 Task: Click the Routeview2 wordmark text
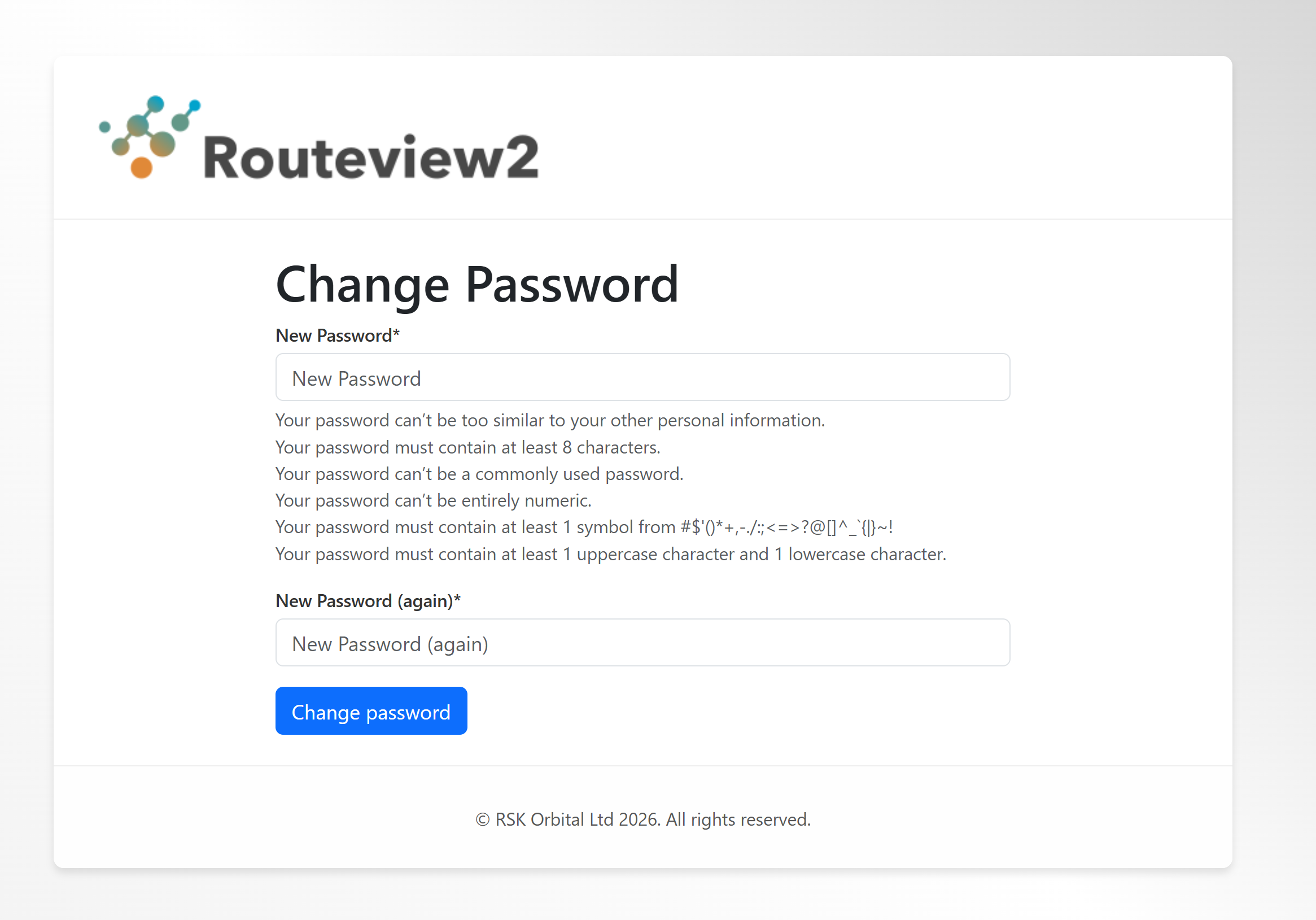[371, 157]
